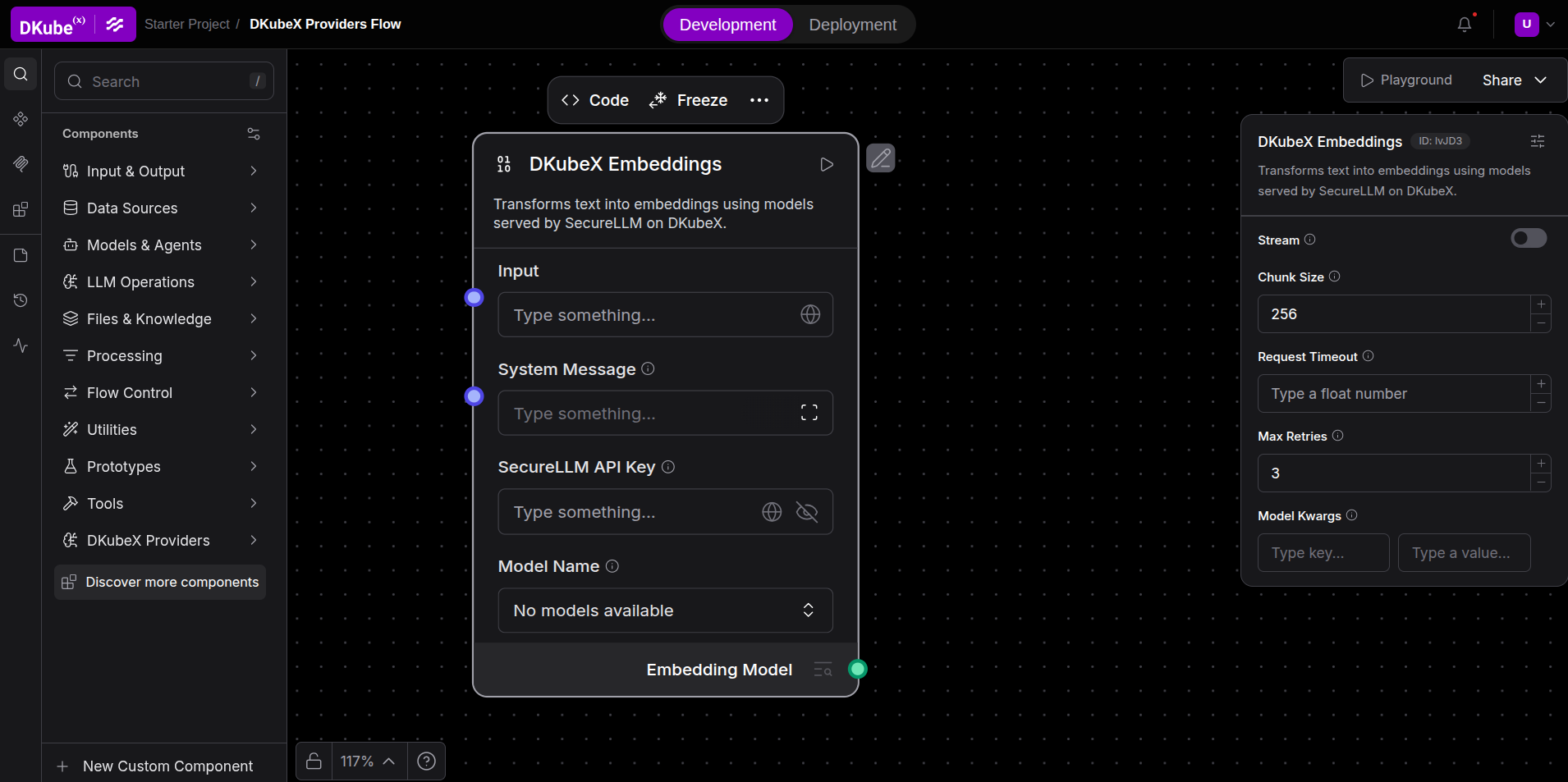Expand Files & Knowledge category
This screenshot has width=1568, height=782.
pyautogui.click(x=161, y=318)
